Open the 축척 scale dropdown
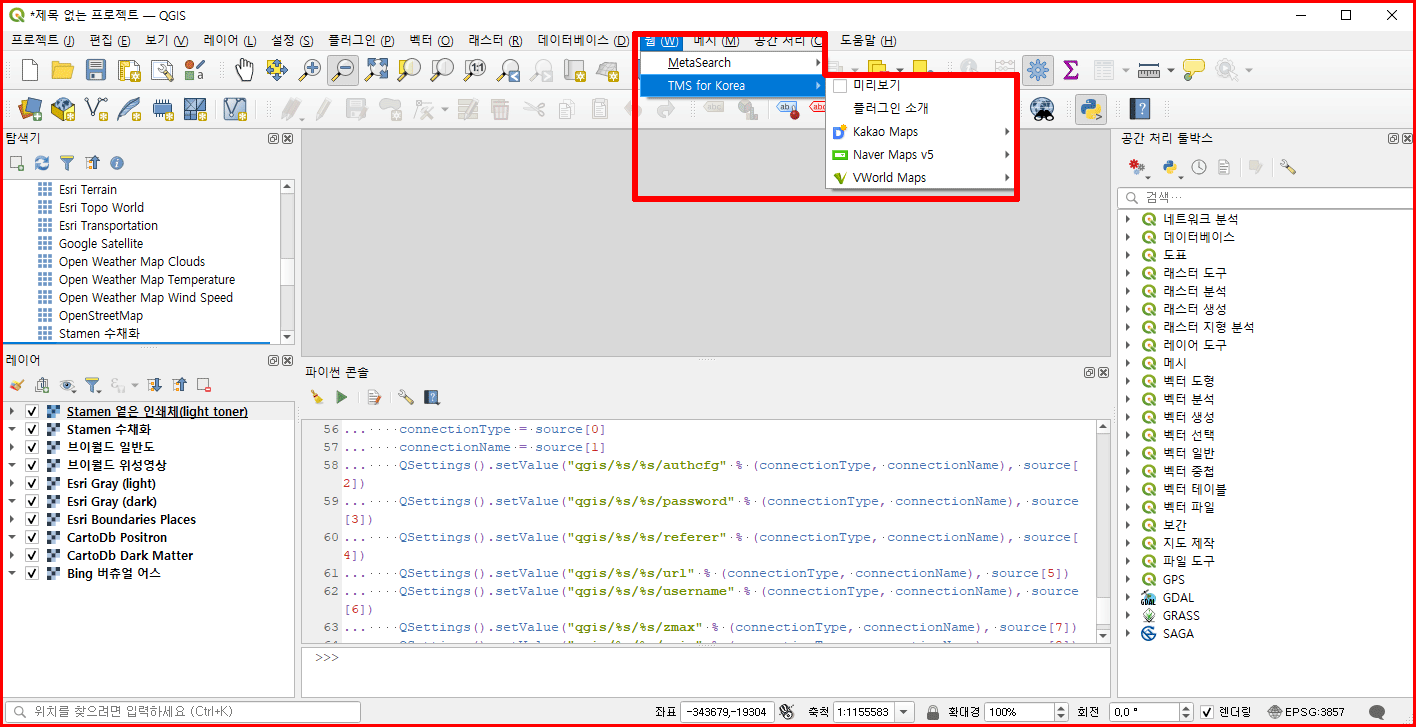 point(904,712)
